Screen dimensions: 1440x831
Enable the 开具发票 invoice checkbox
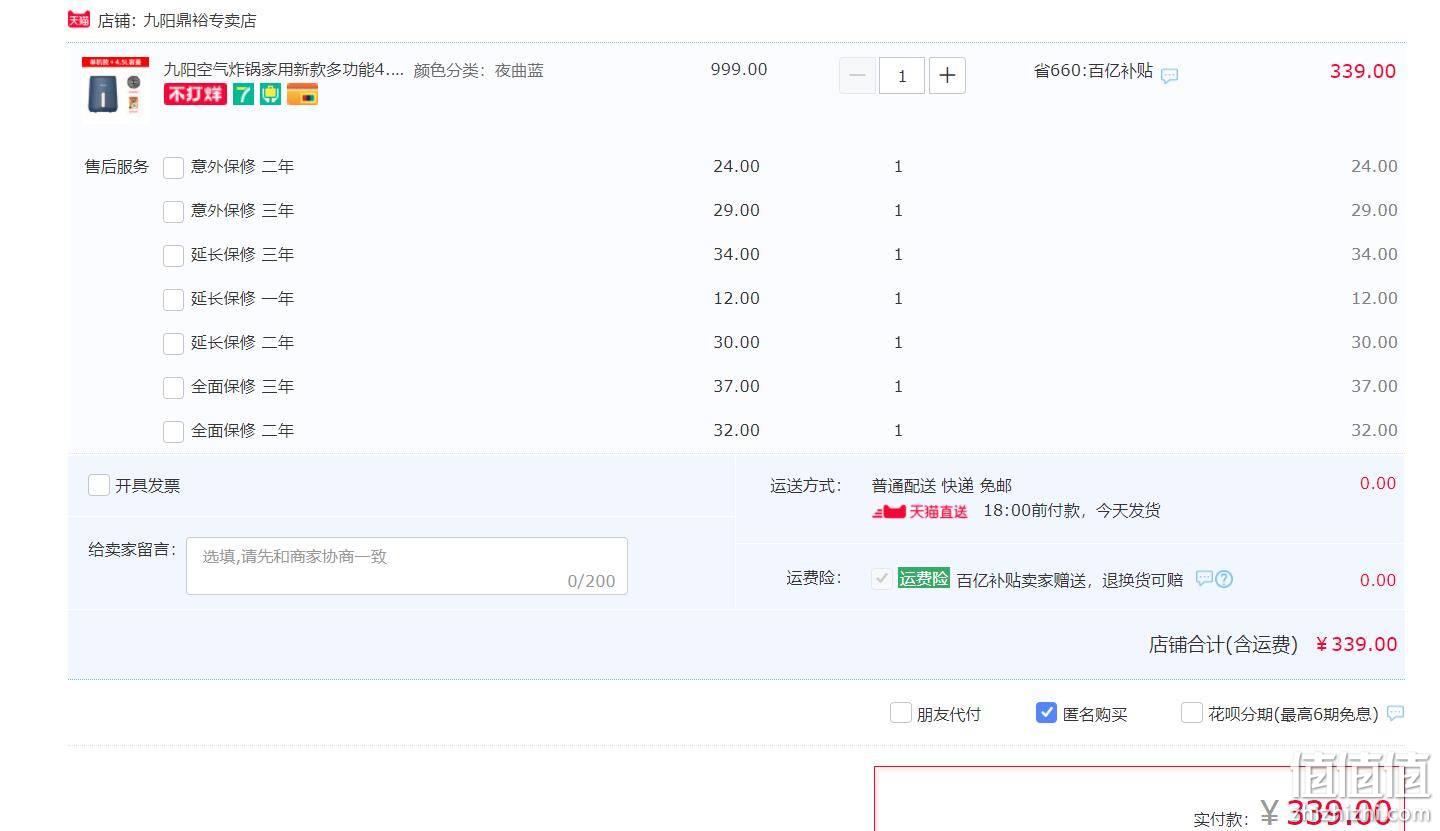click(98, 485)
